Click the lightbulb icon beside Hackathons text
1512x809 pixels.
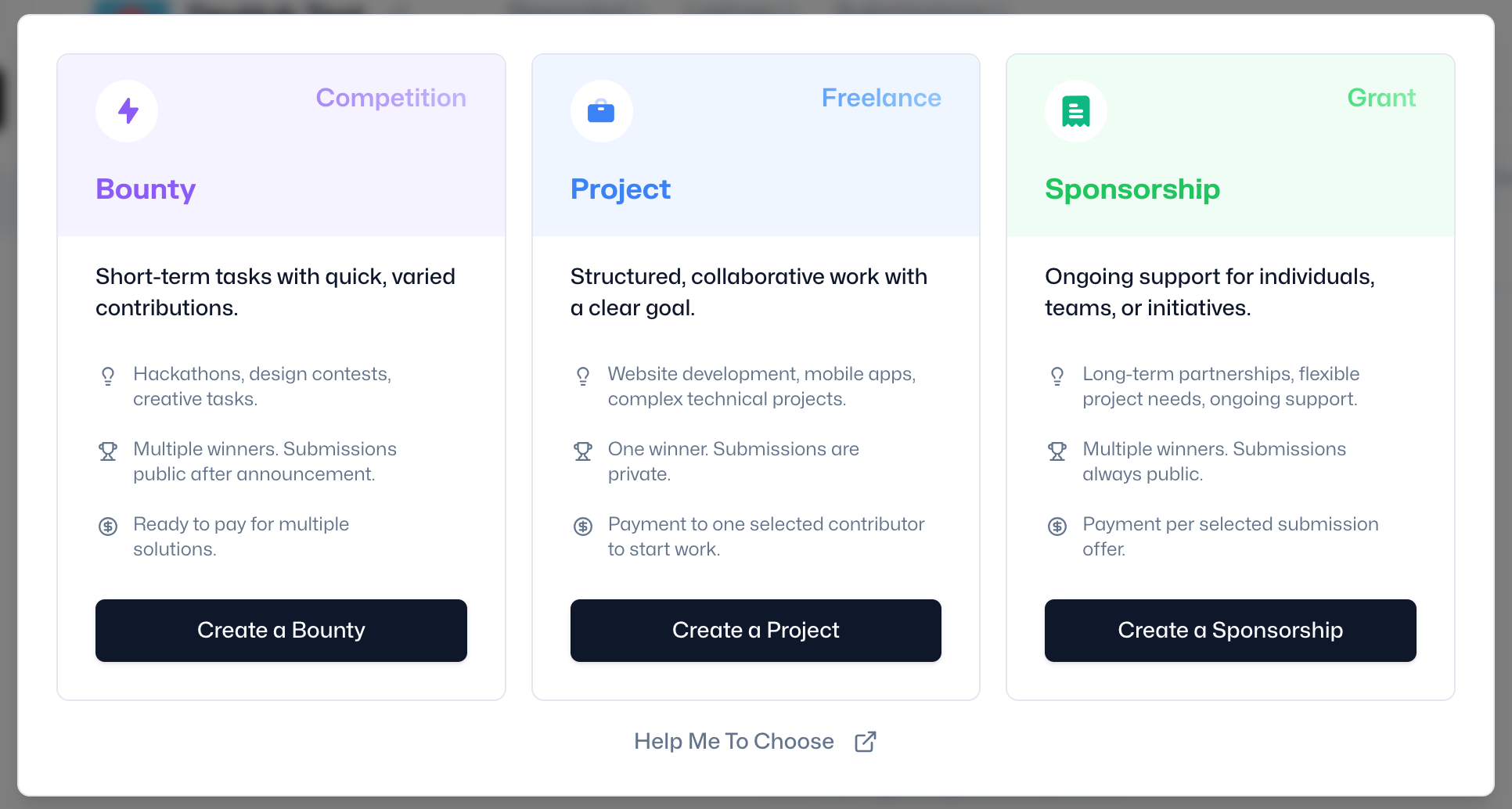108,376
